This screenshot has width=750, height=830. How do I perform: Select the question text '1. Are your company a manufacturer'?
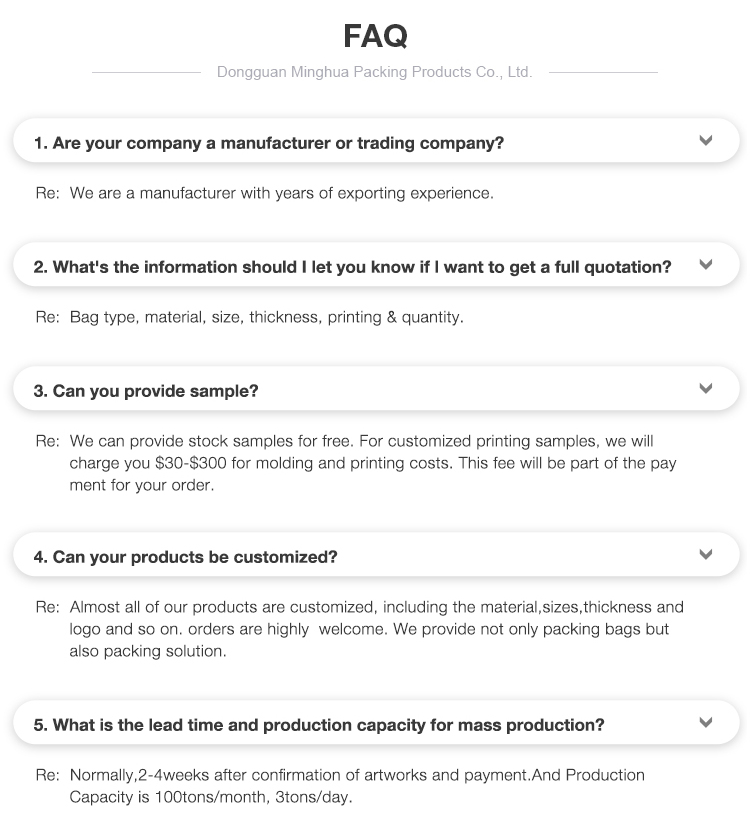coord(268,143)
